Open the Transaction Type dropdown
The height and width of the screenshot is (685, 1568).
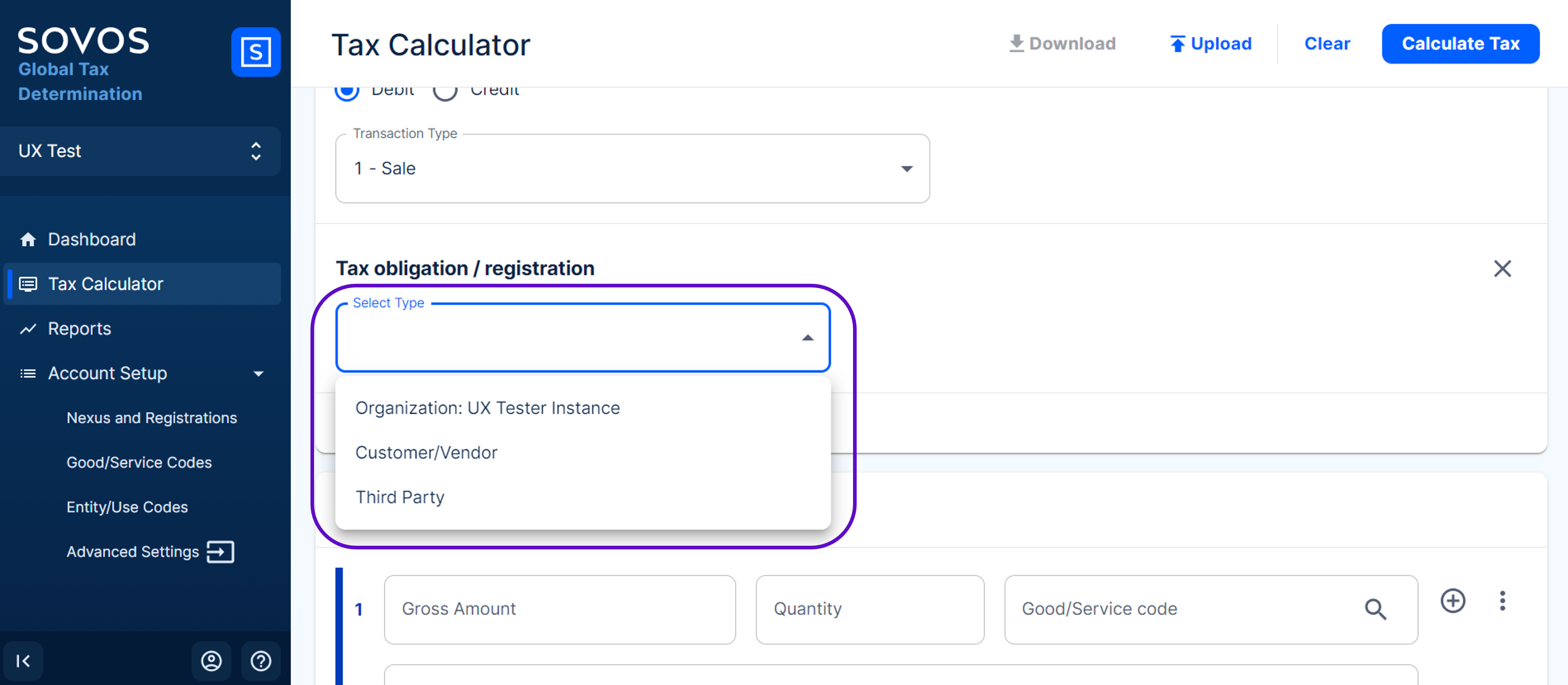632,168
